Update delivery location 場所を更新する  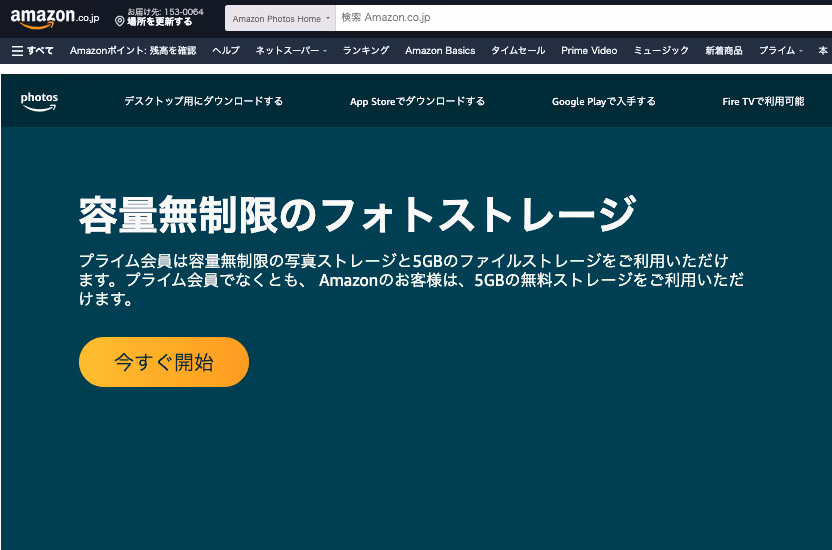click(x=160, y=22)
